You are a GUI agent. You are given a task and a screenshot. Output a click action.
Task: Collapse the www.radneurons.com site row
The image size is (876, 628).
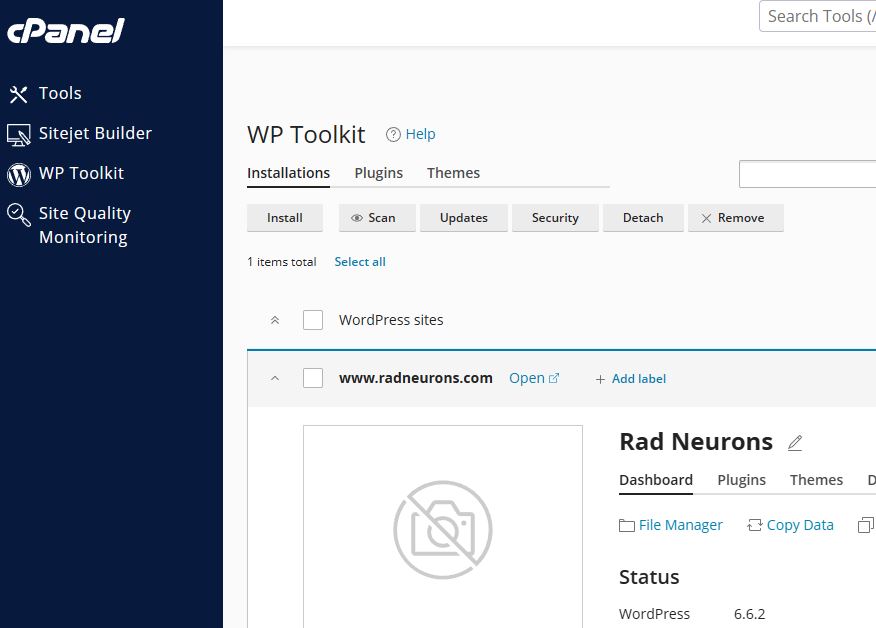point(275,378)
